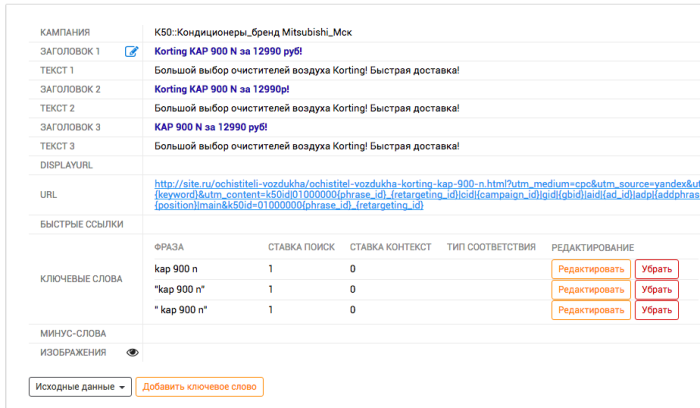Viewport: 700px width, 408px height.
Task: Click the Изображения row label
Action: tap(73, 353)
